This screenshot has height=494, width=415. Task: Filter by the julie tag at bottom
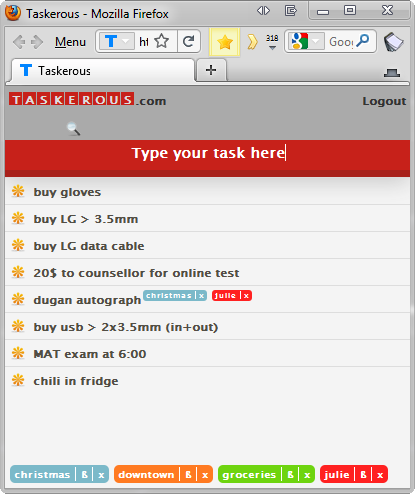click(x=337, y=475)
